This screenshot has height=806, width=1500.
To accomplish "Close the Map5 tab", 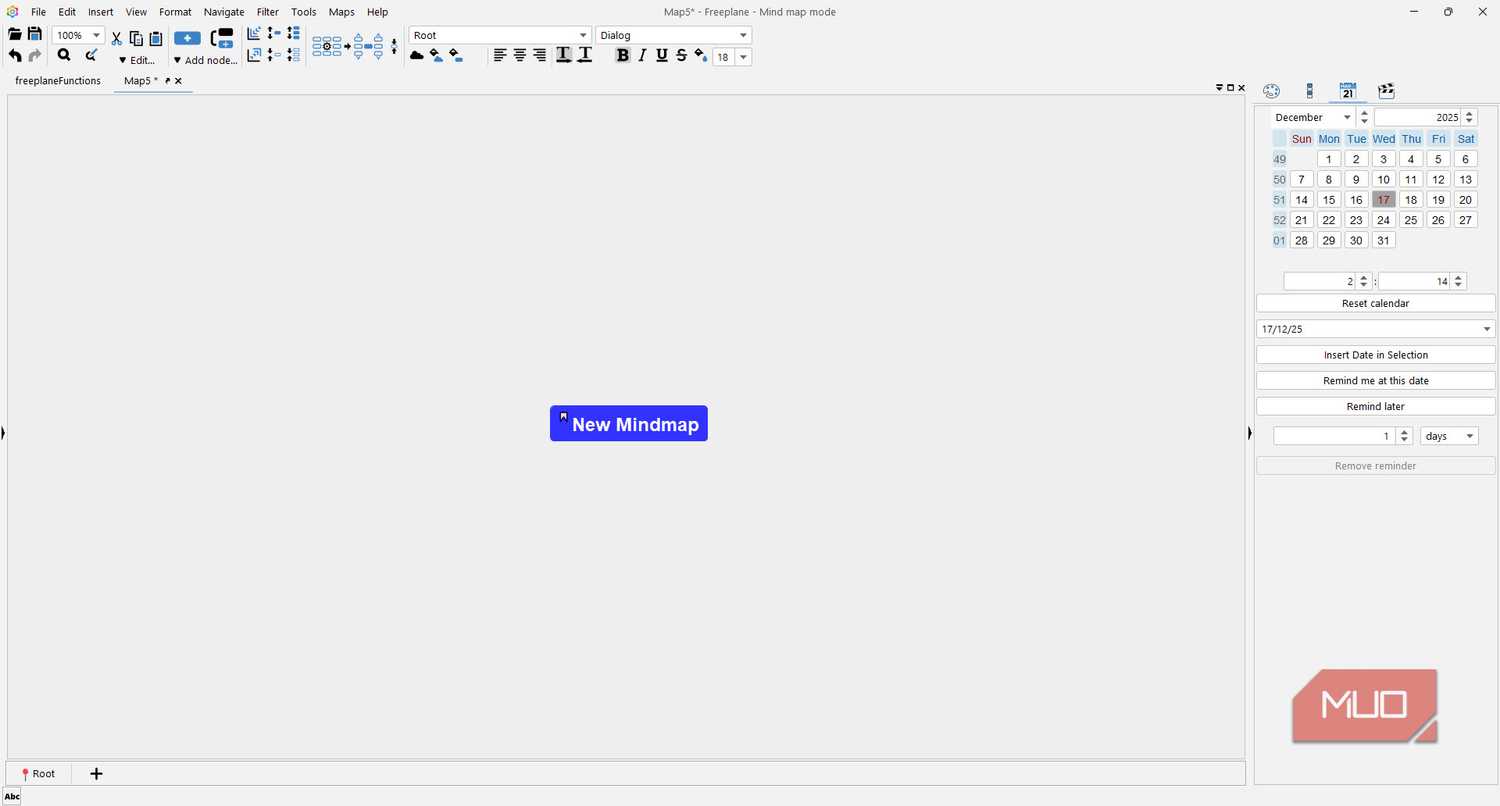I will 178,81.
